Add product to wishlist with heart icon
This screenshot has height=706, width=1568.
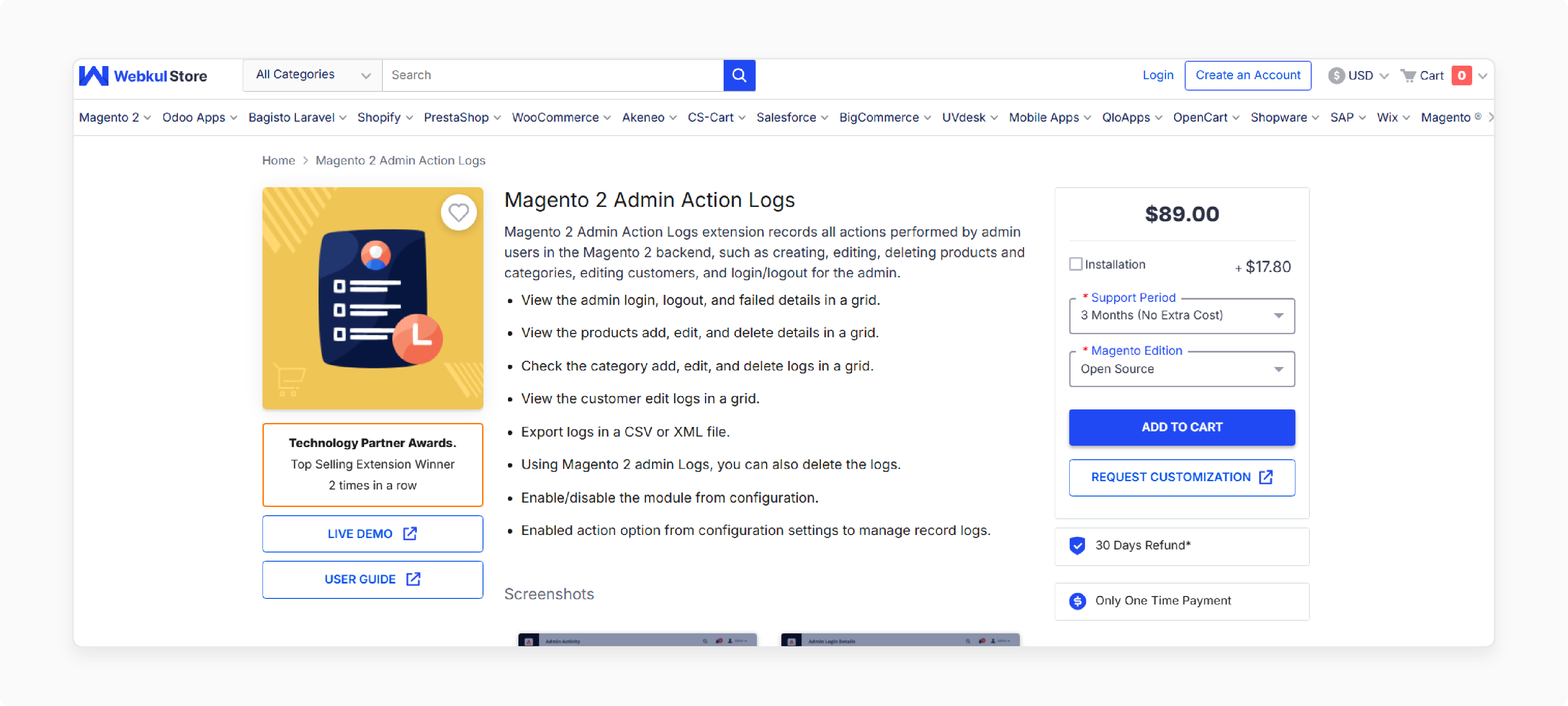tap(458, 213)
